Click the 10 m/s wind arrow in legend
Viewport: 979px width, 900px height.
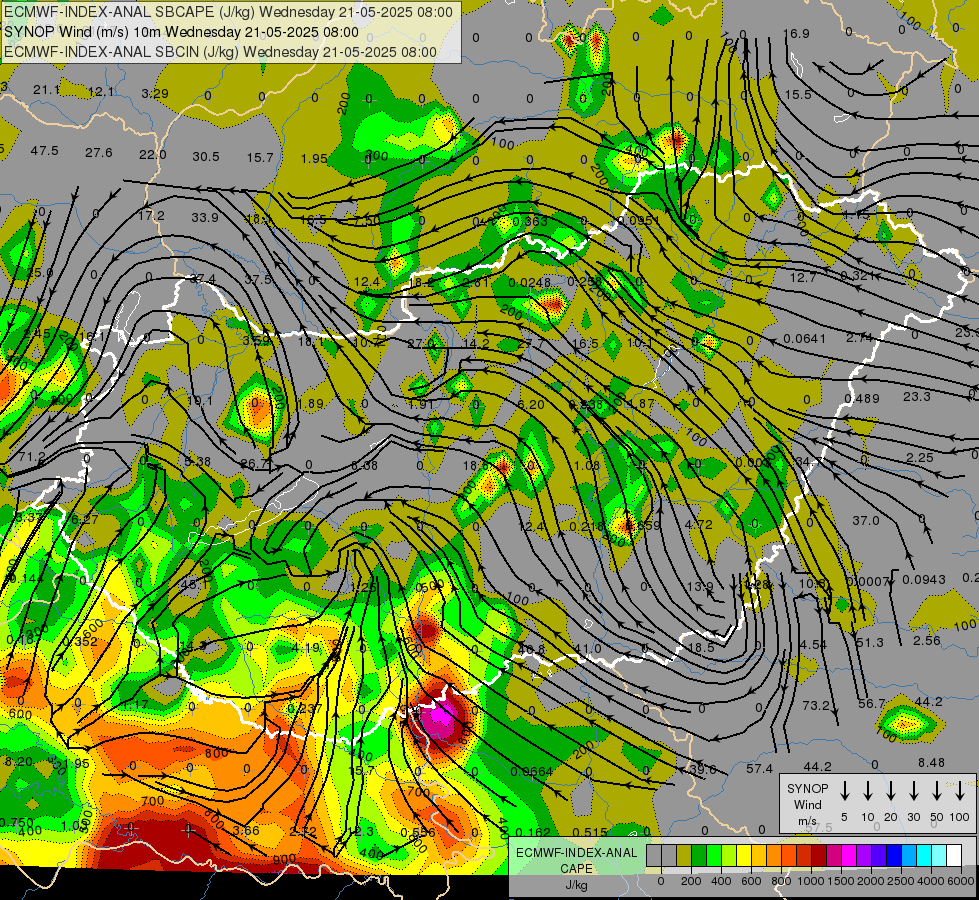867,791
